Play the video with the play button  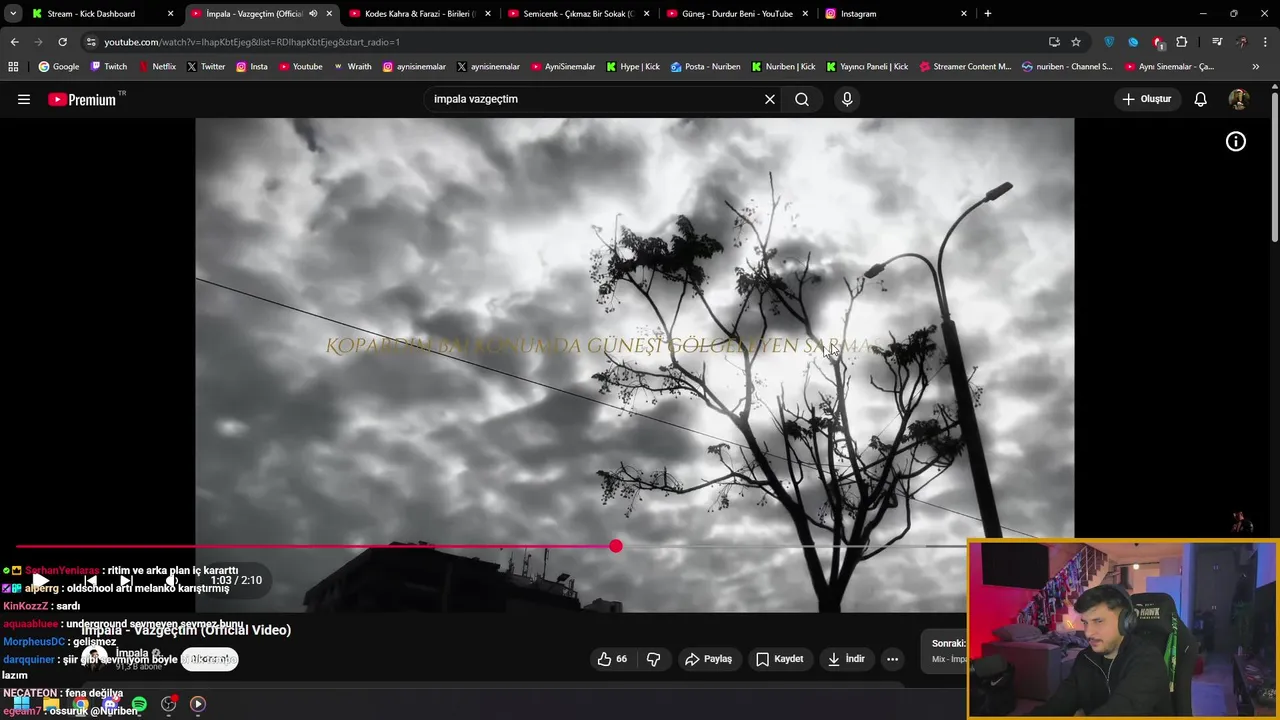point(40,580)
